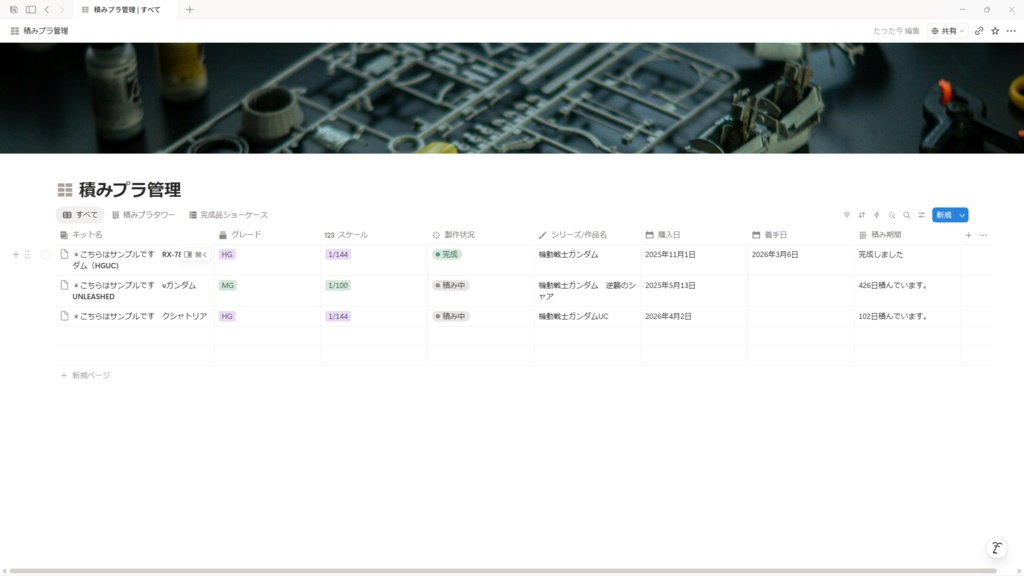
Task: Favorite the page with star icon
Action: (995, 31)
